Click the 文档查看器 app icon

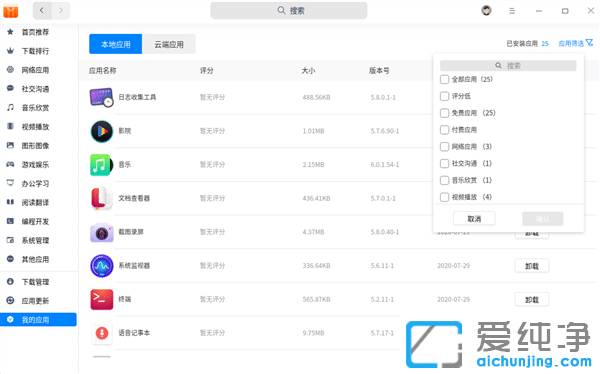(101, 198)
